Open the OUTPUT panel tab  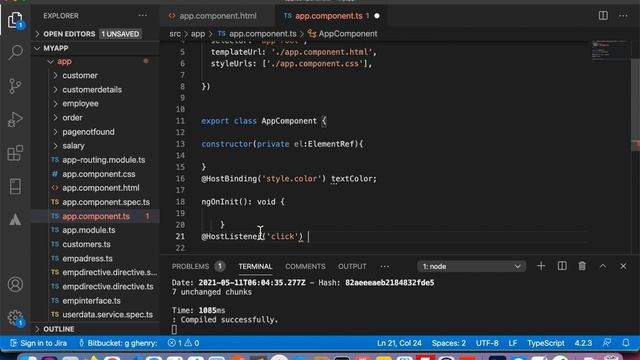click(x=352, y=267)
